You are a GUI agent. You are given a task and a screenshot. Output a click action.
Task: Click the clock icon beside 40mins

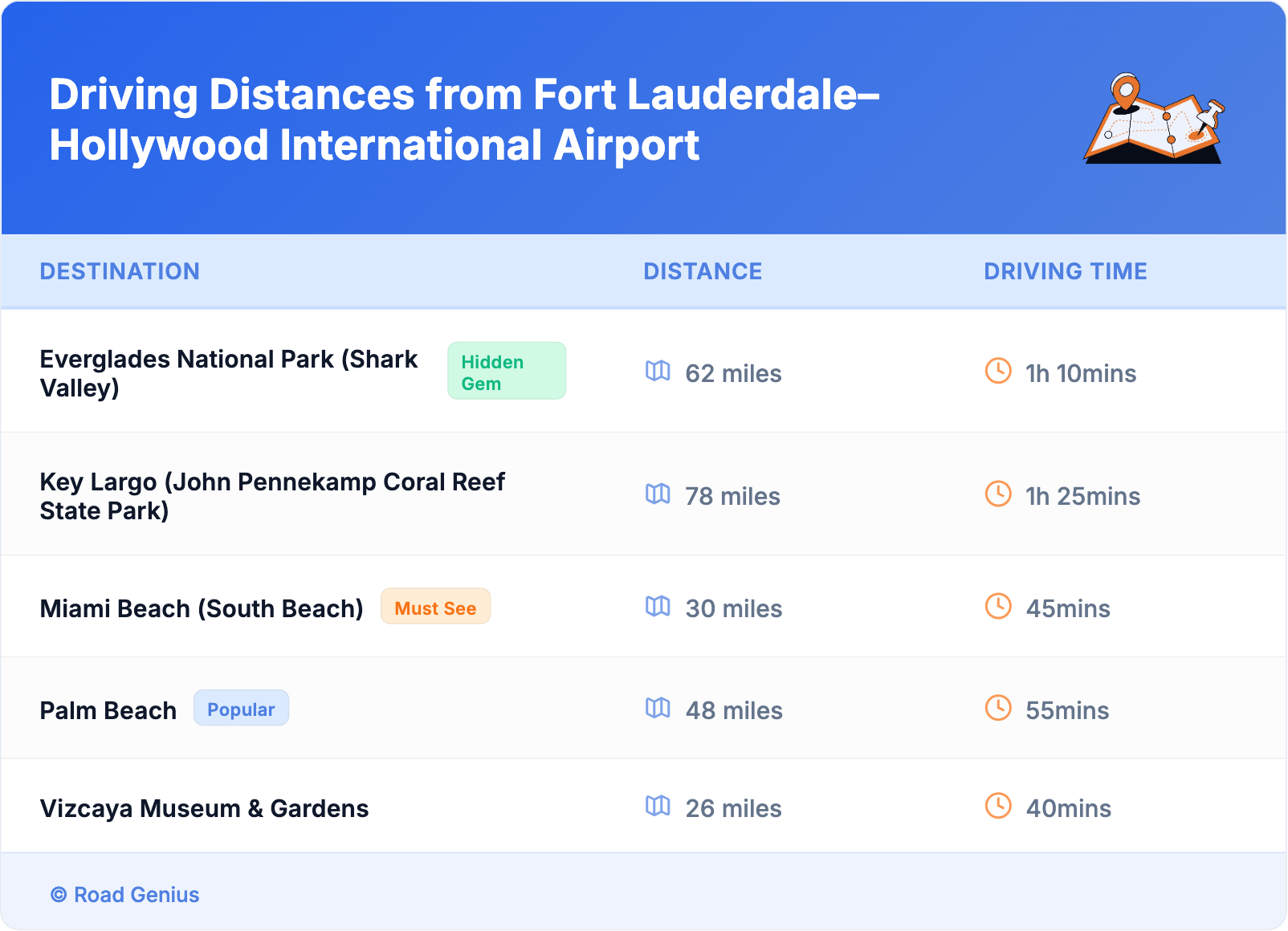(x=998, y=806)
